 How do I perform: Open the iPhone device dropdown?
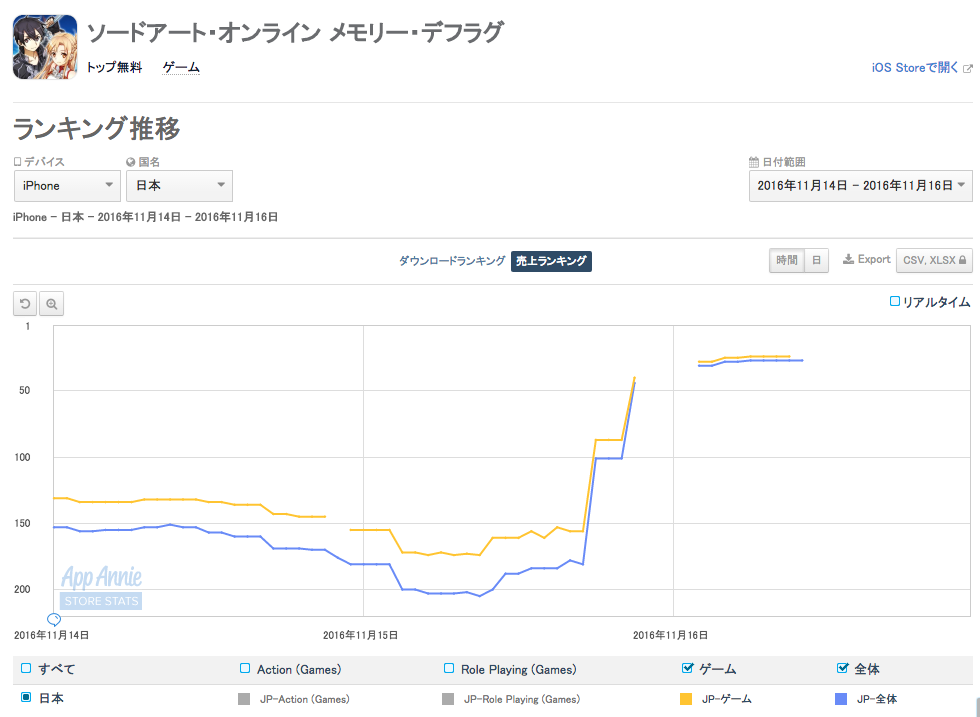(67, 186)
